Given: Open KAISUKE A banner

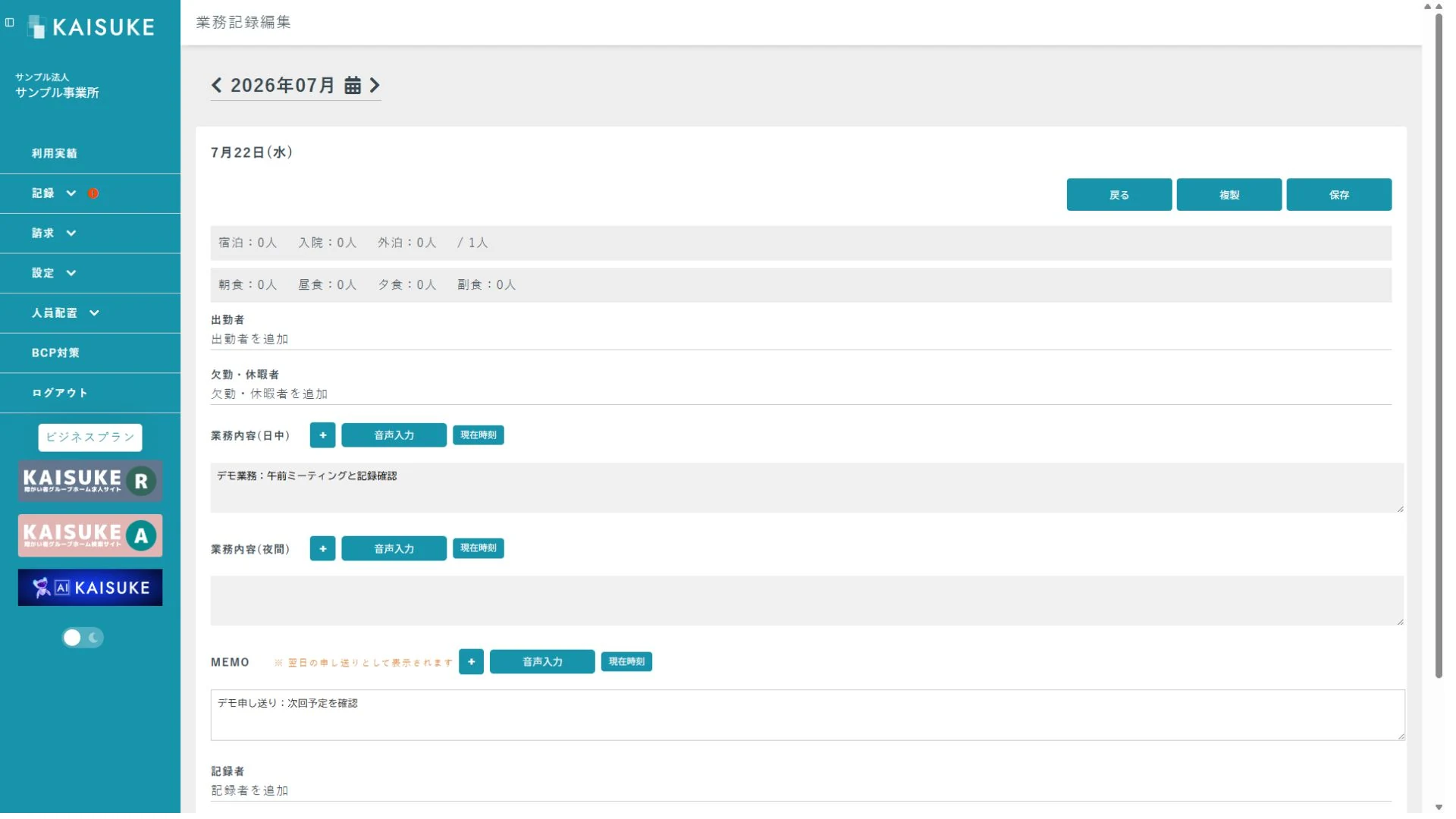Looking at the screenshot, I should (90, 535).
